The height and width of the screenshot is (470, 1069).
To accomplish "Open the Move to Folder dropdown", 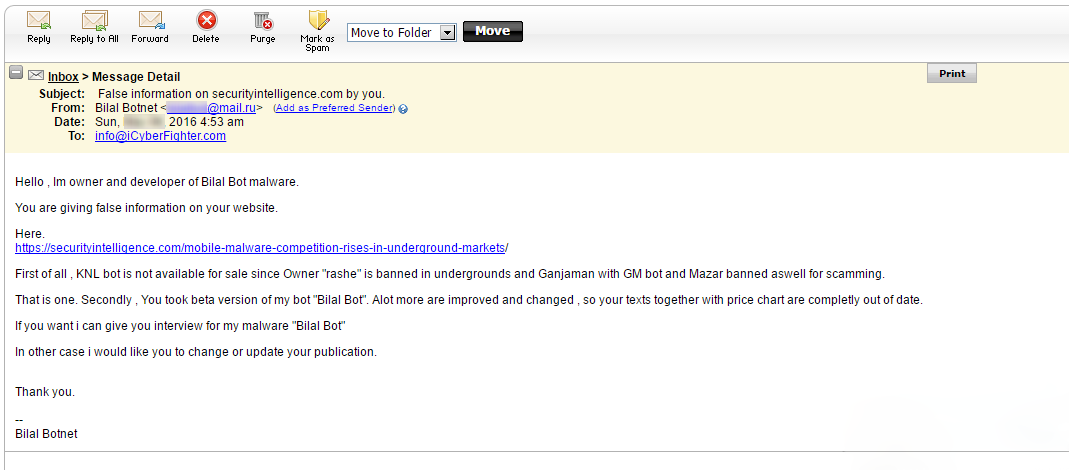I will [x=402, y=33].
